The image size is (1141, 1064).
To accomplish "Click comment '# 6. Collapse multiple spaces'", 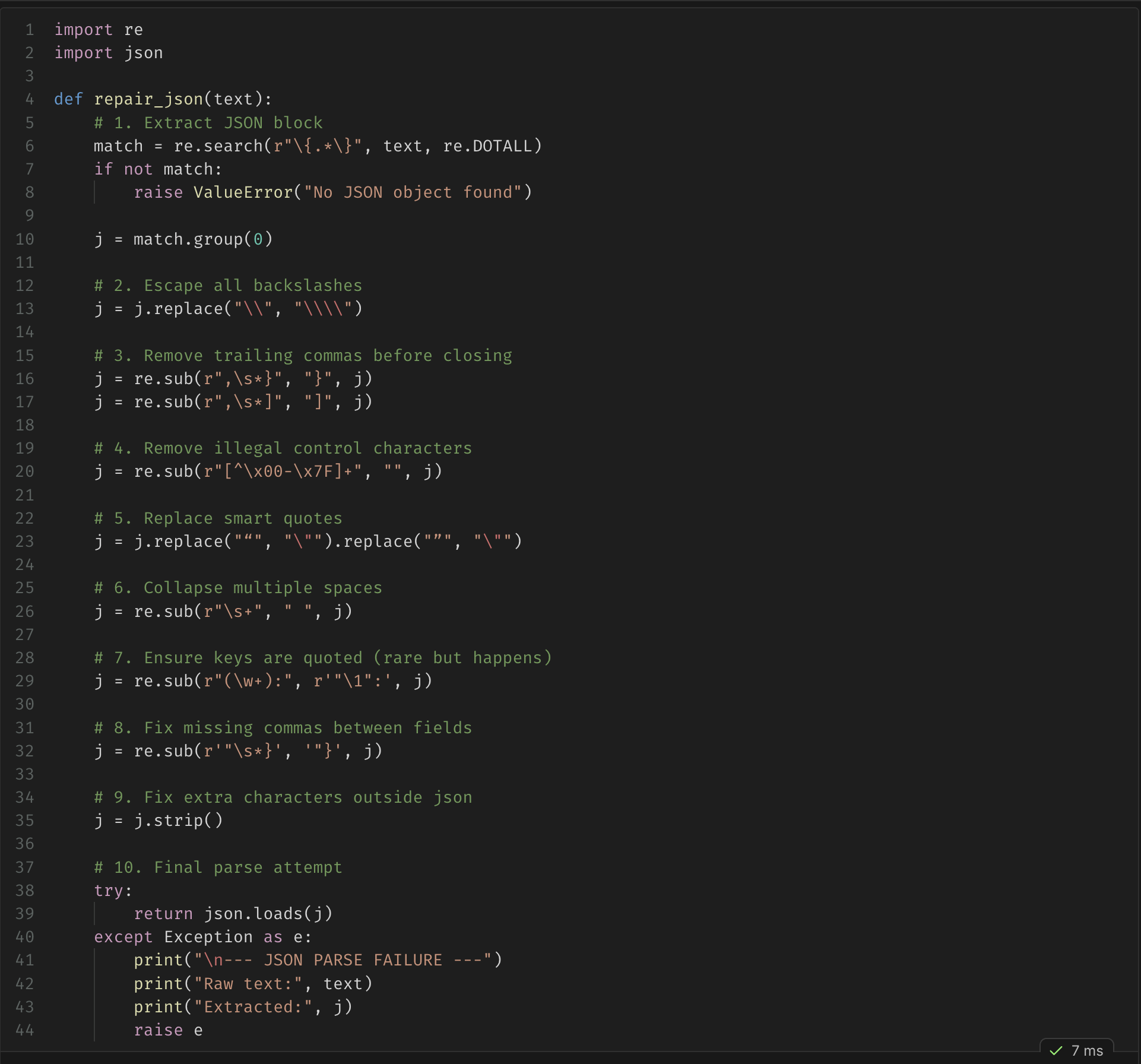I will point(238,588).
